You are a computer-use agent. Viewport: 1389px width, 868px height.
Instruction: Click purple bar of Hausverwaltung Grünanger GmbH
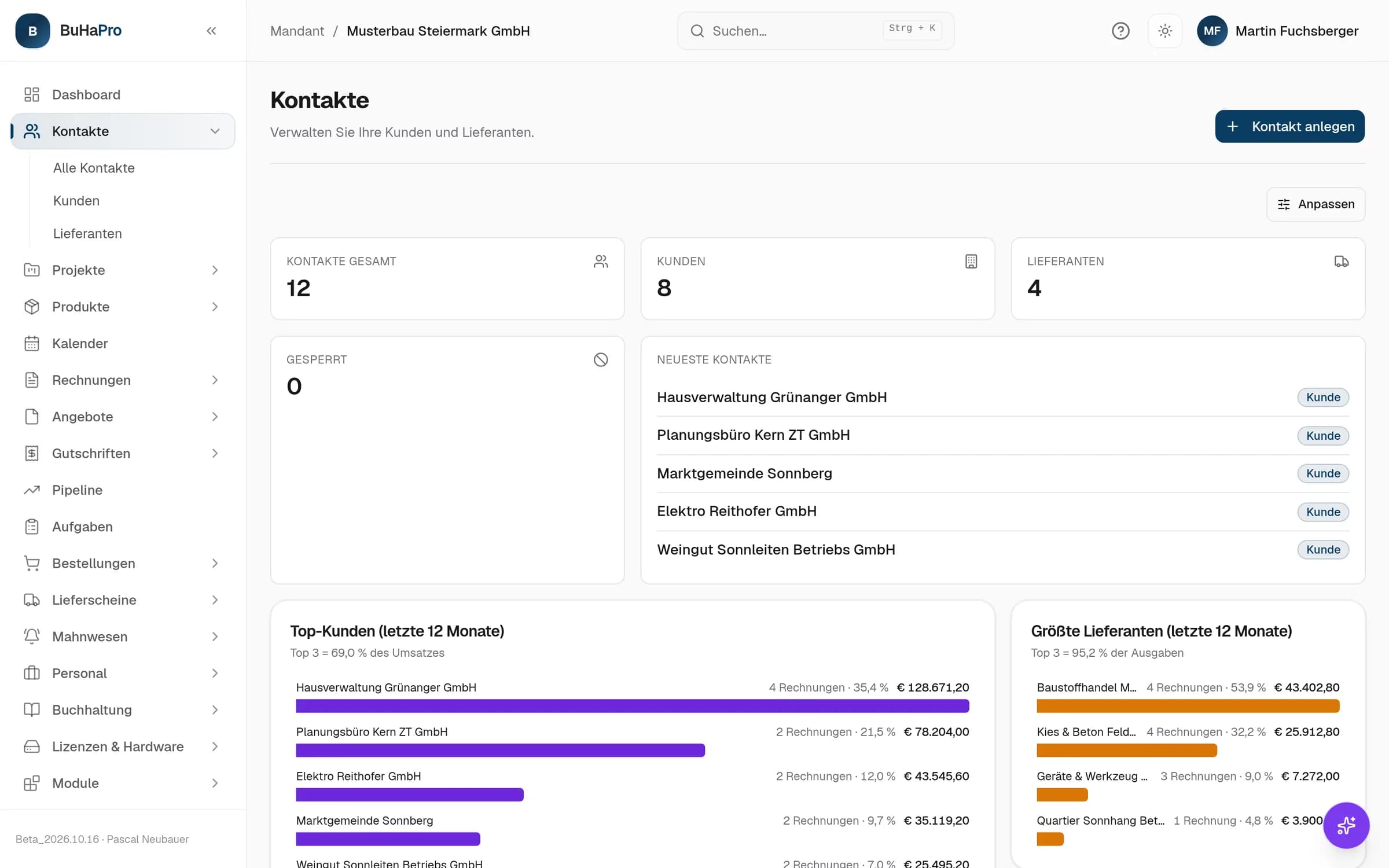click(633, 706)
